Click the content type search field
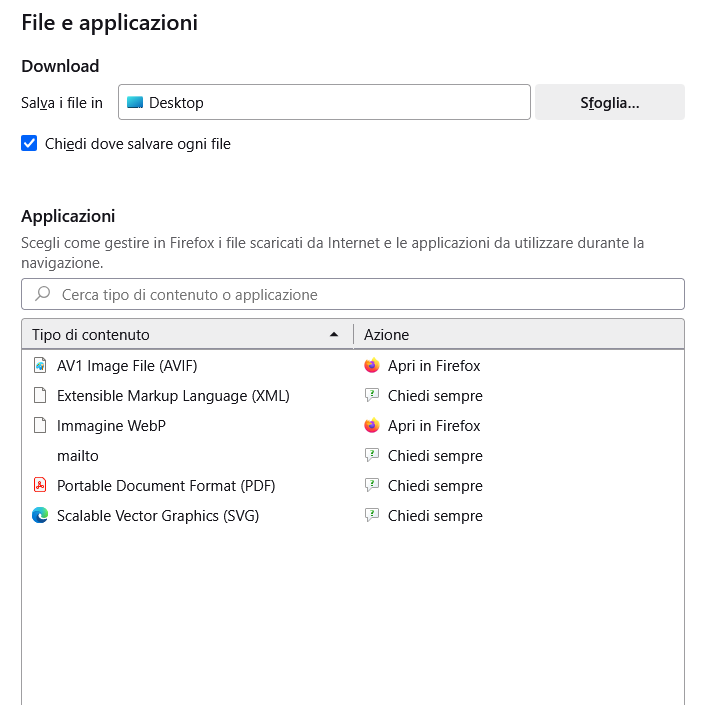Image resolution: width=715 pixels, height=705 pixels. [x=360, y=295]
